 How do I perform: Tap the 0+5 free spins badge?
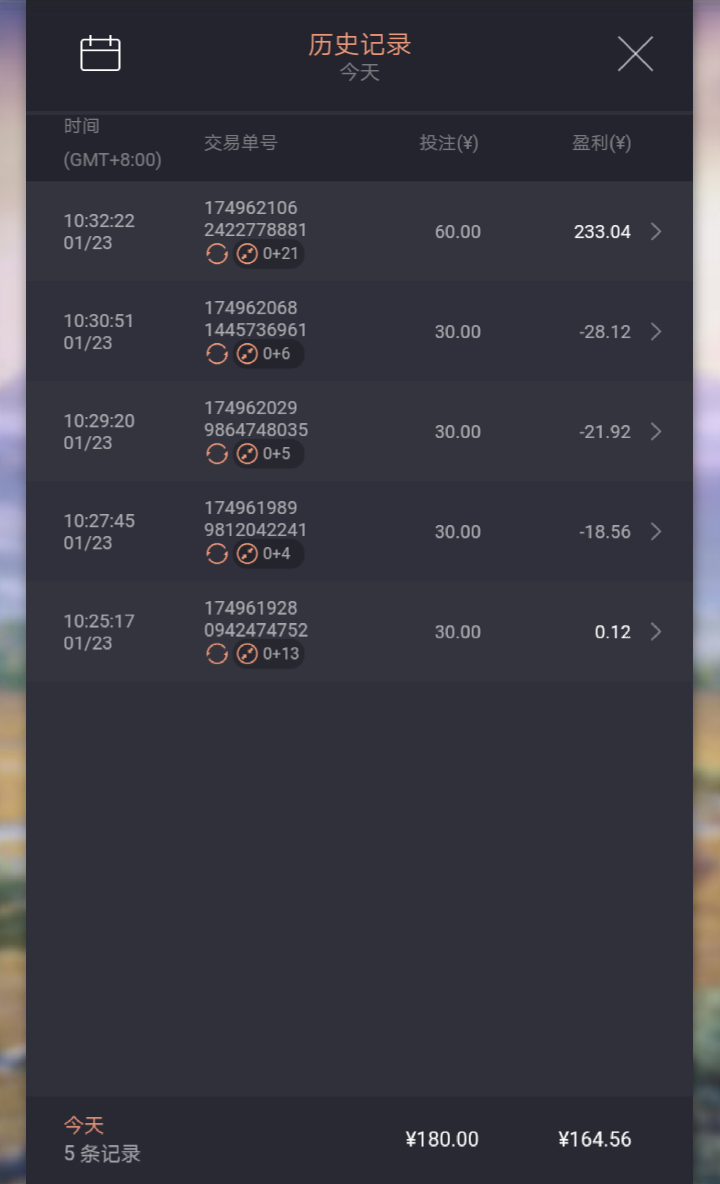pos(268,454)
